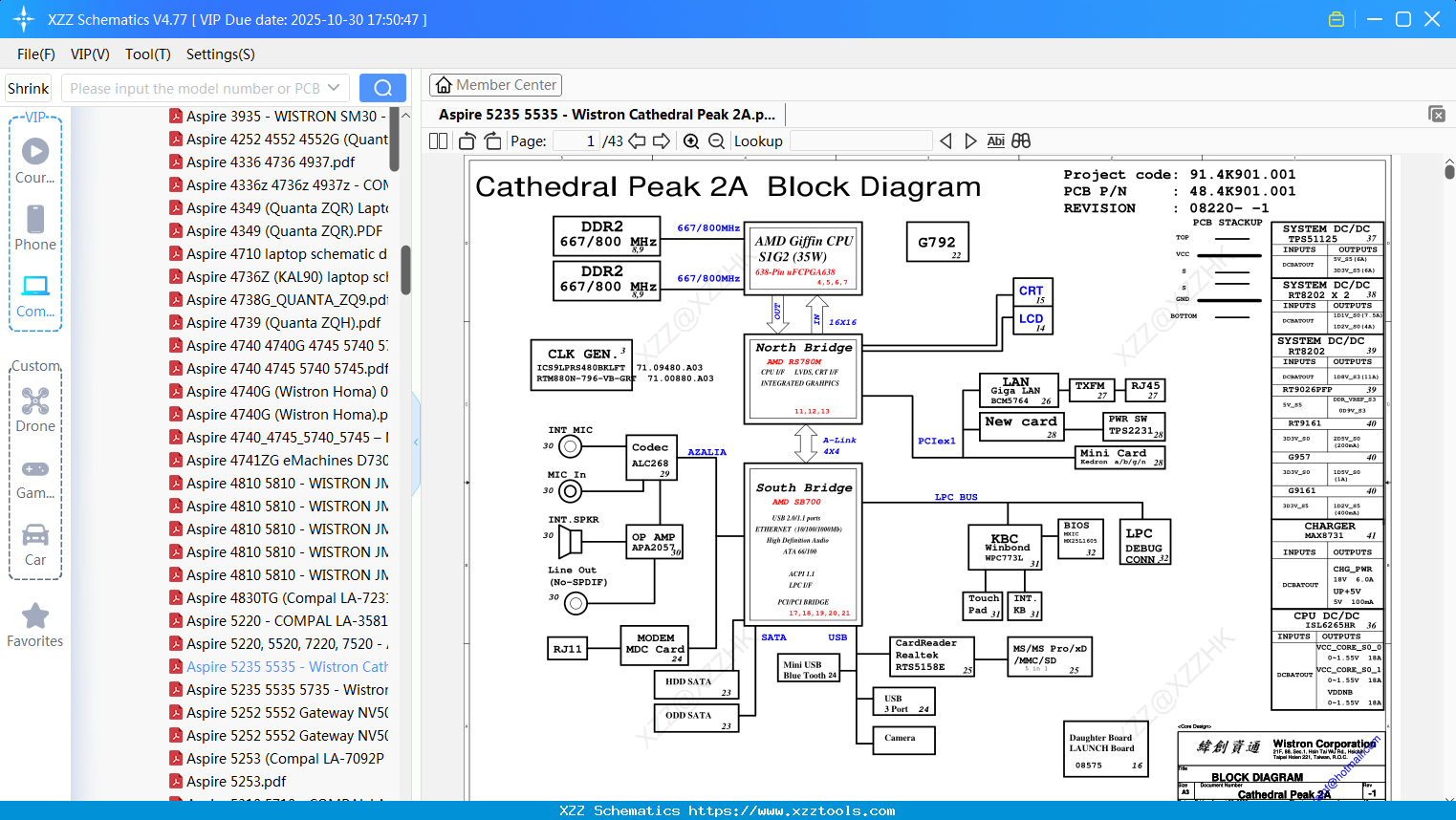Click the PDF icon beside Aspire 5253.pdf

176,781
